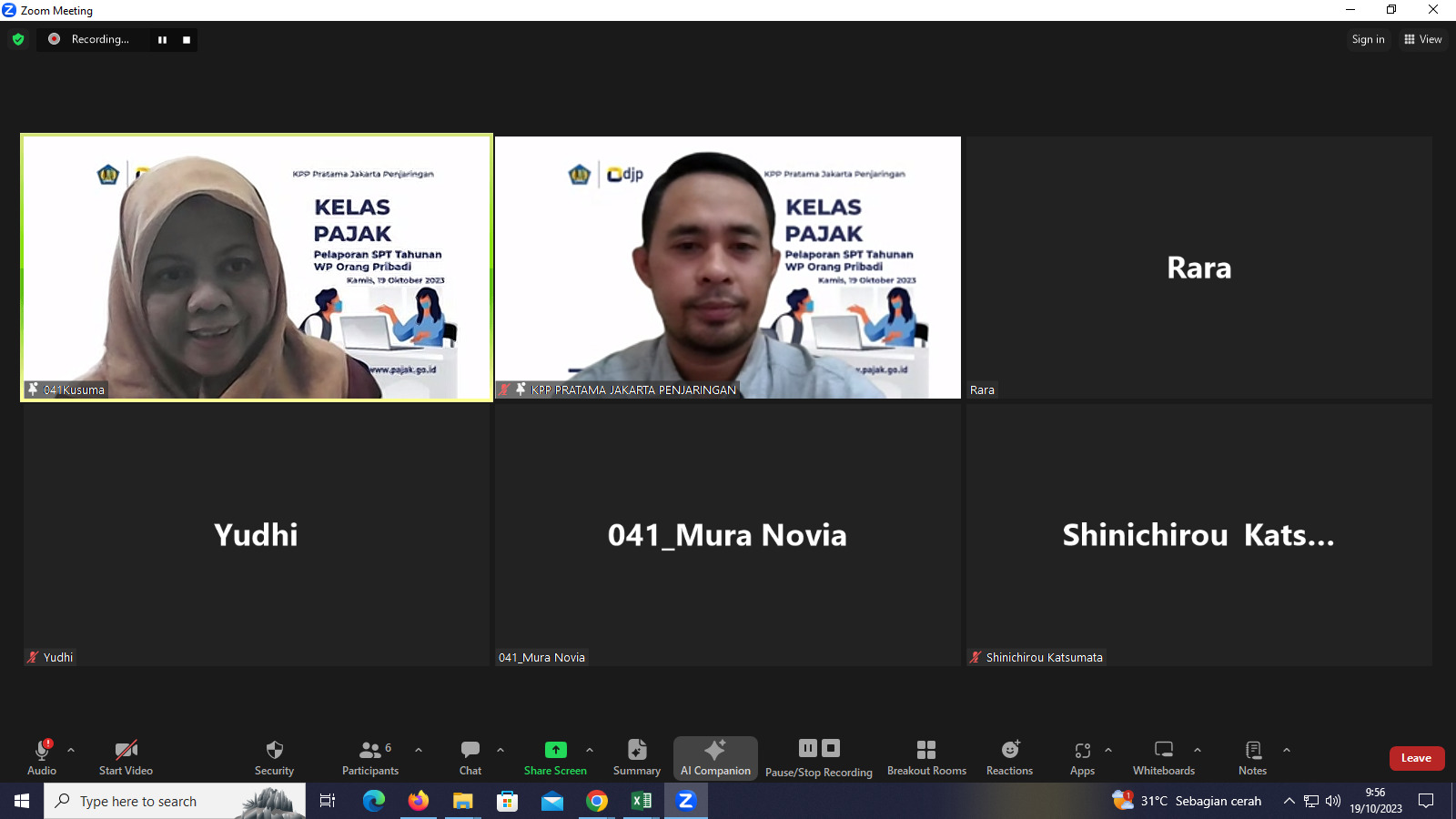Open the Summary feature
Image resolution: width=1456 pixels, height=819 pixels.
click(x=637, y=757)
